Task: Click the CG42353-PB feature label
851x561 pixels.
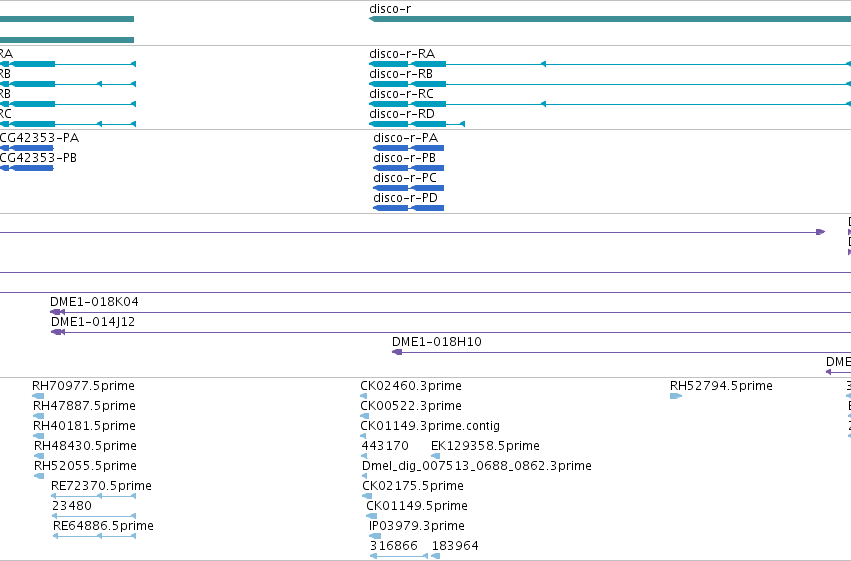Action: click(x=38, y=158)
